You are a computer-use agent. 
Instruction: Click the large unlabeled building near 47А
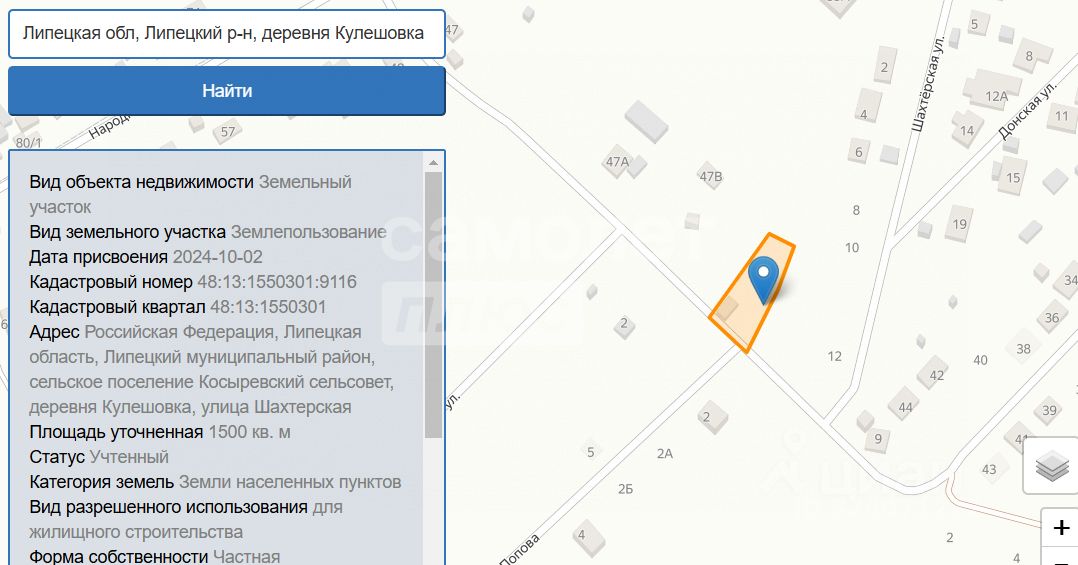click(646, 122)
